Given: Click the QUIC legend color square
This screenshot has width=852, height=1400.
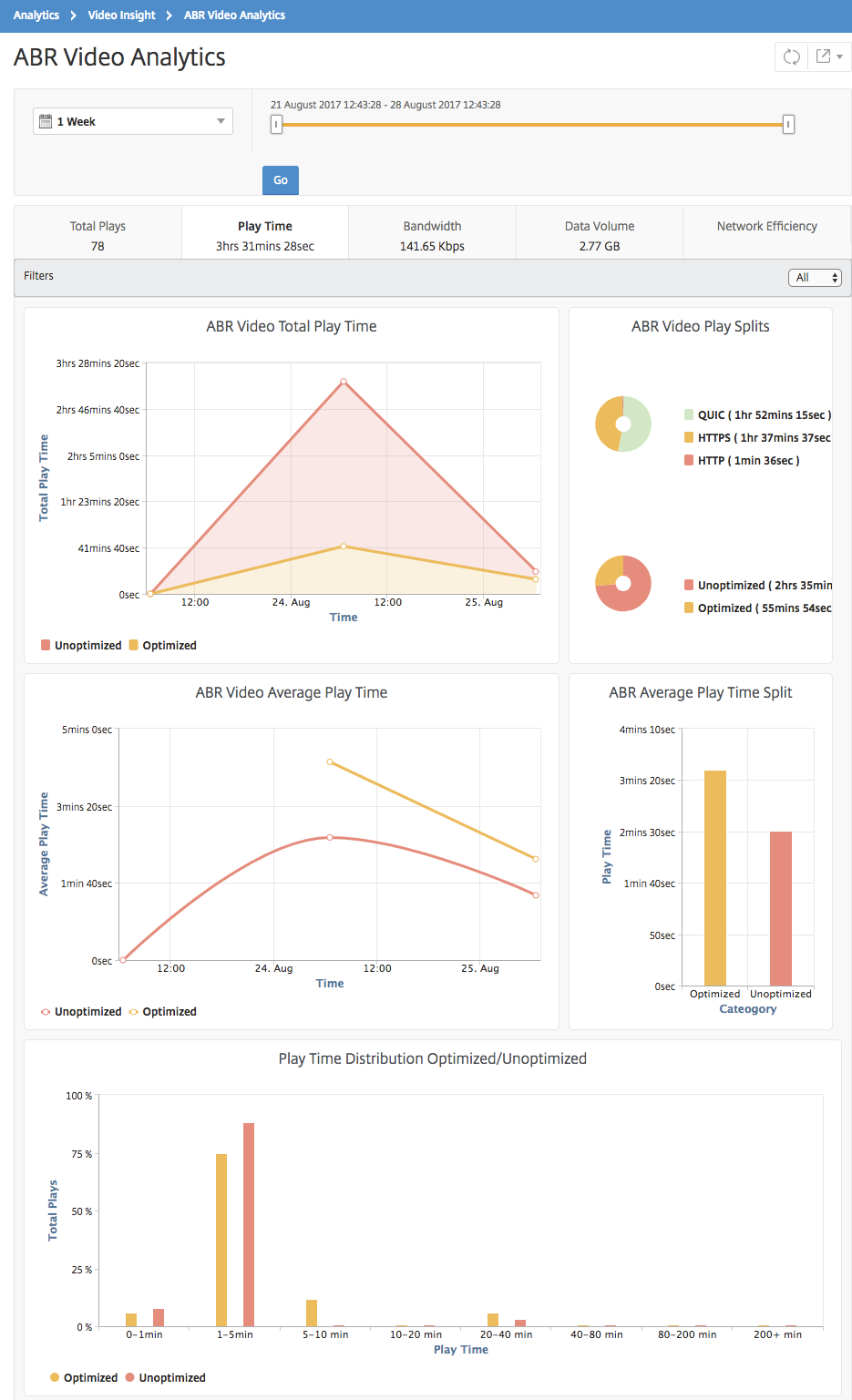Looking at the screenshot, I should 689,414.
